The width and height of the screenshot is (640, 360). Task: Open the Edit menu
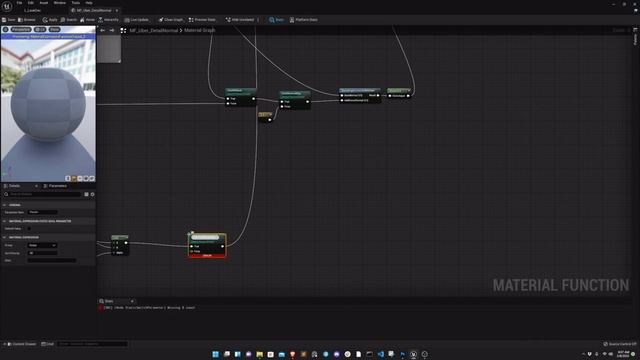[31, 3]
